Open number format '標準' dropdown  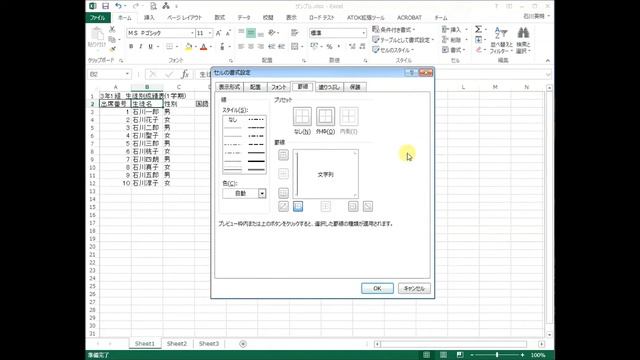pos(363,33)
